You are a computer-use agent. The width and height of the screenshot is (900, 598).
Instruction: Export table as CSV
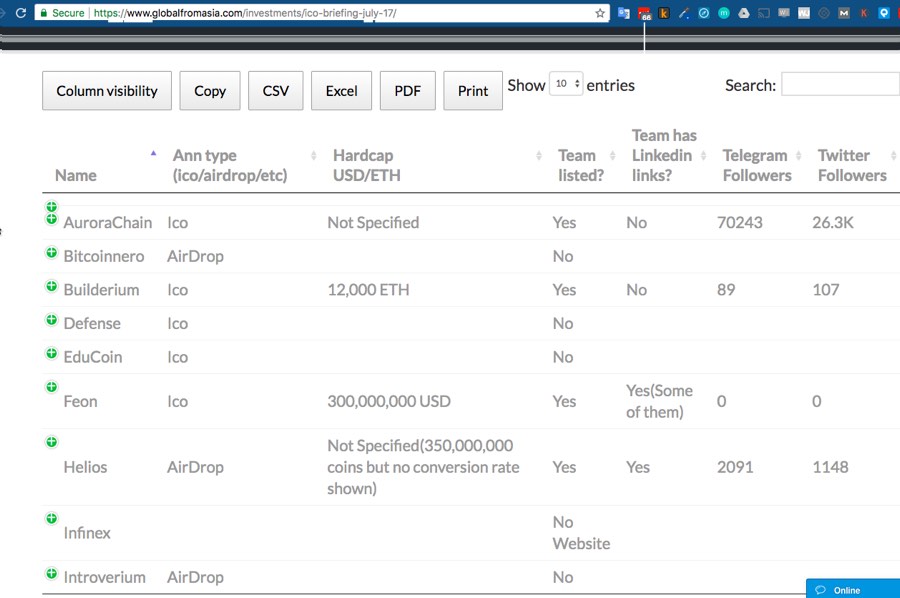[x=276, y=91]
